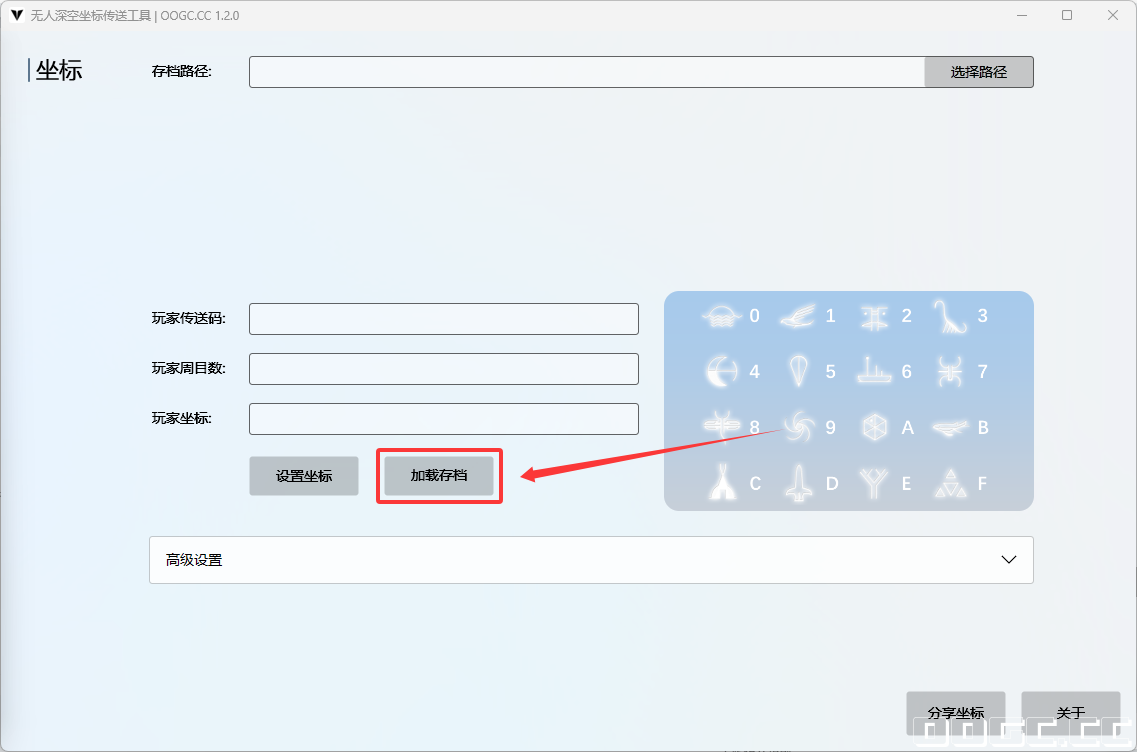Viewport: 1137px width, 752px height.
Task: Pick the triangles glyph labeled F
Action: pyautogui.click(x=949, y=484)
